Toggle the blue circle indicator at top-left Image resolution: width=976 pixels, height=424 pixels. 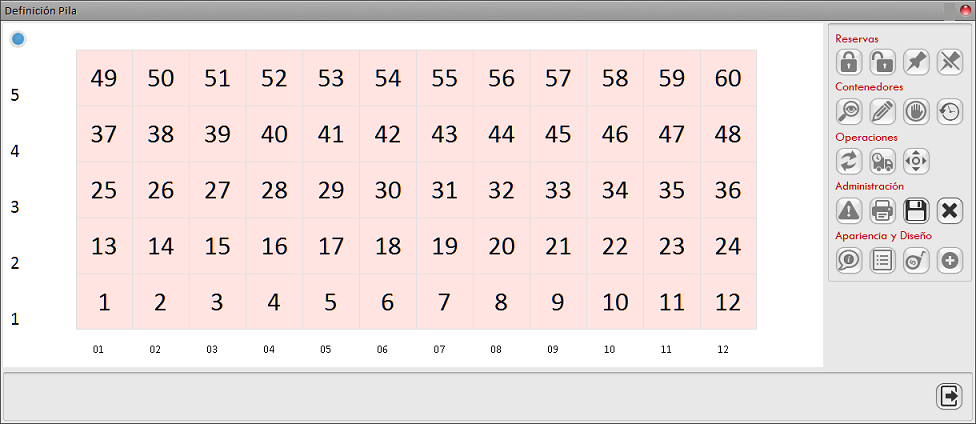(18, 39)
